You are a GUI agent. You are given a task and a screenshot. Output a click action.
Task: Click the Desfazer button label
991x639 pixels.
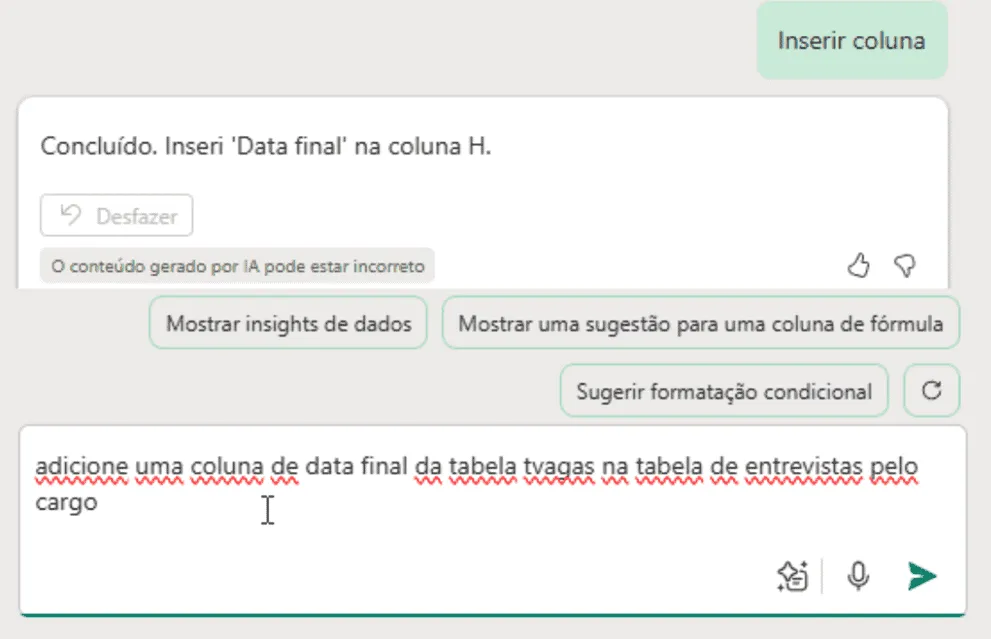pos(137,216)
